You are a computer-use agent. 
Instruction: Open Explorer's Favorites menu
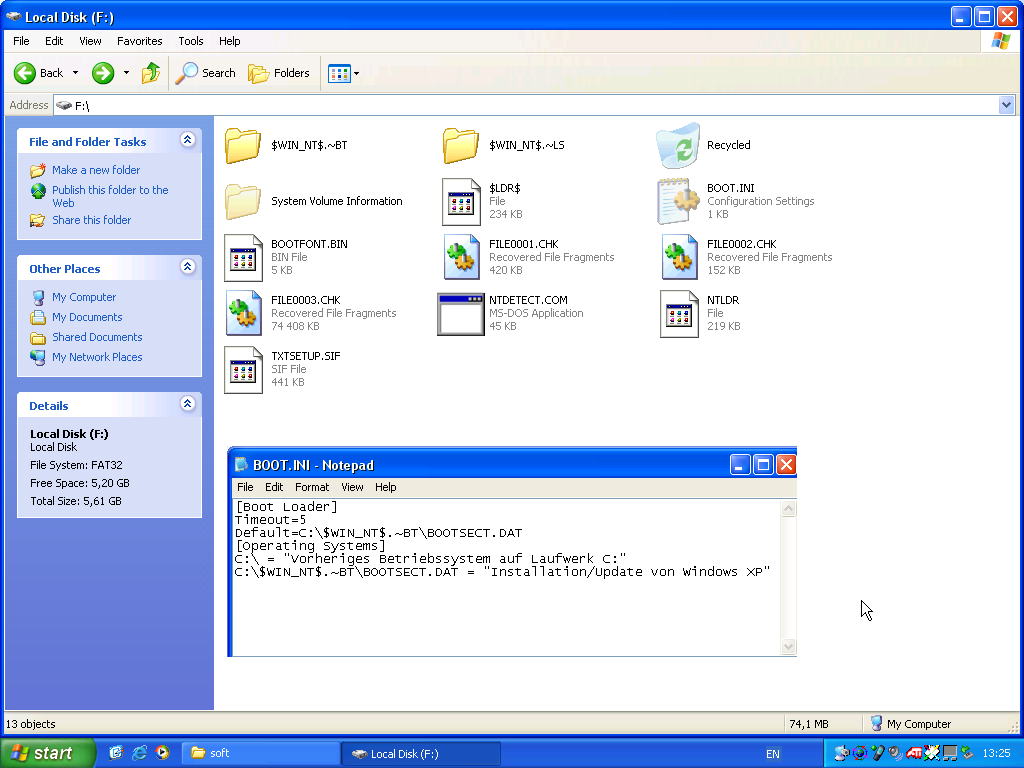[x=140, y=41]
